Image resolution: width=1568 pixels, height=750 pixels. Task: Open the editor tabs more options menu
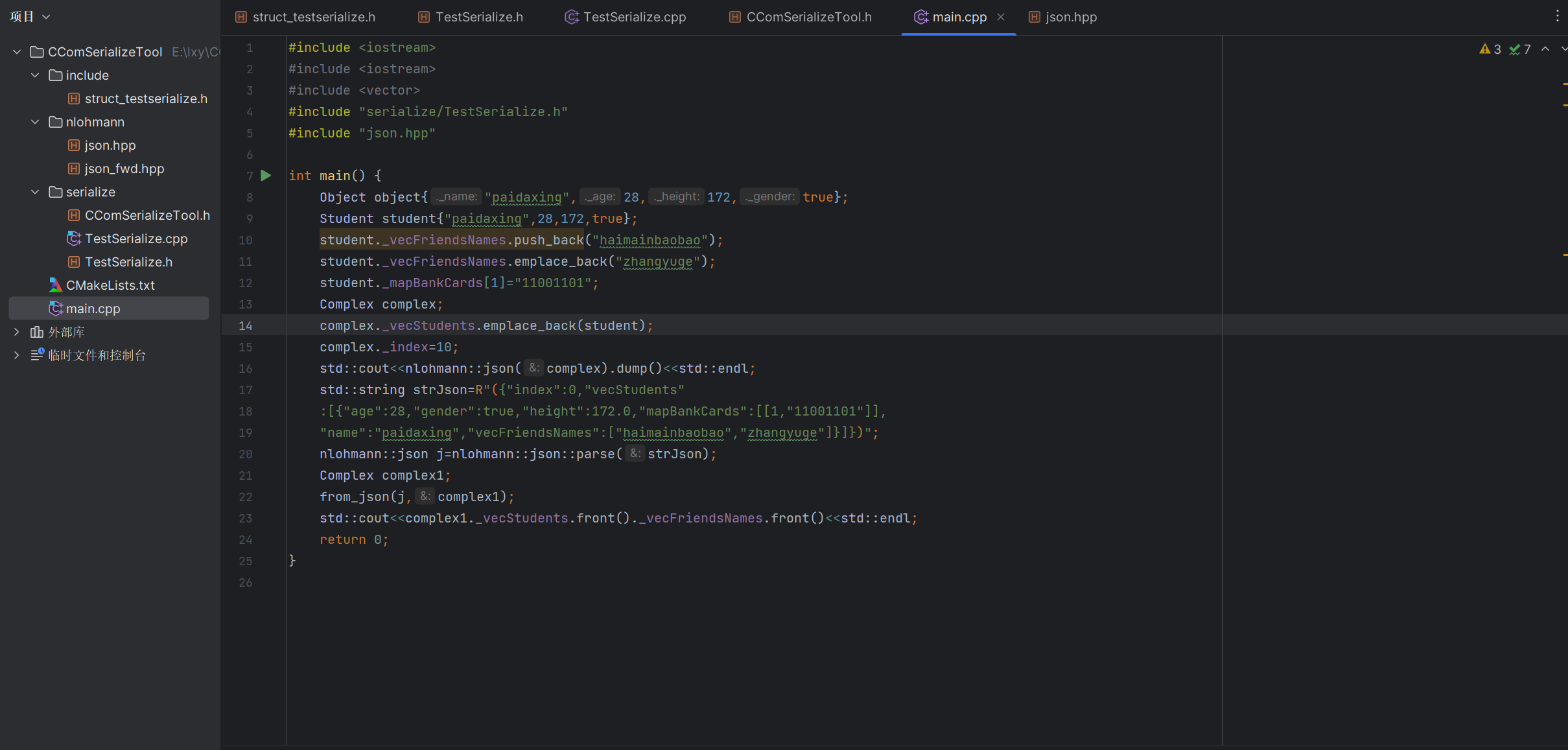[x=1557, y=16]
